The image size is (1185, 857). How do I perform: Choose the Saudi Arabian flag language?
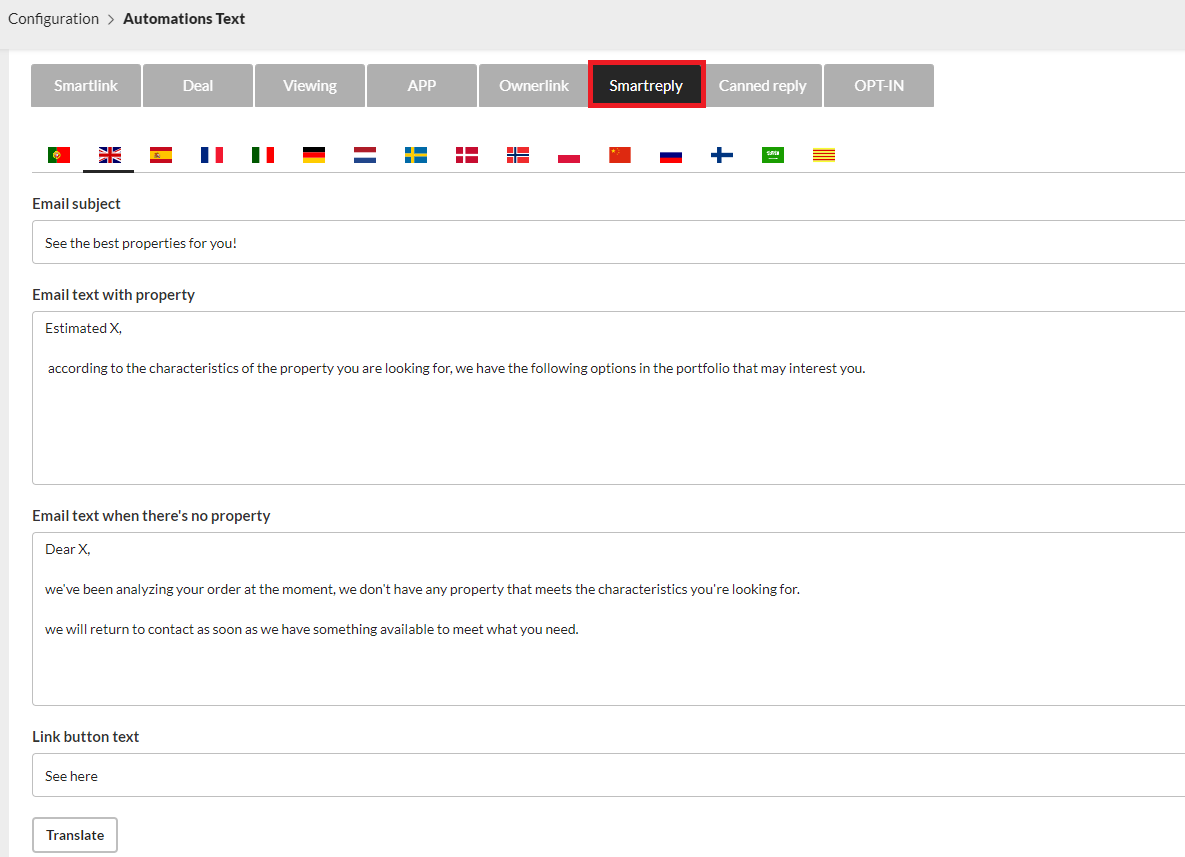[x=773, y=155]
